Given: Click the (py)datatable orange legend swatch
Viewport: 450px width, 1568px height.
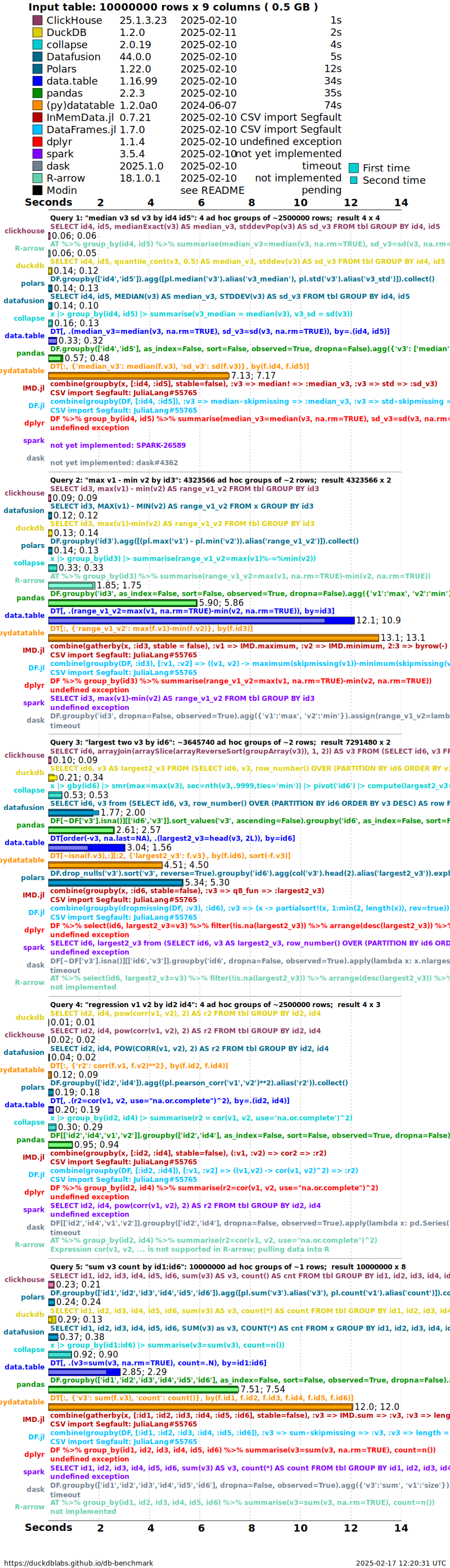Looking at the screenshot, I should point(37,105).
